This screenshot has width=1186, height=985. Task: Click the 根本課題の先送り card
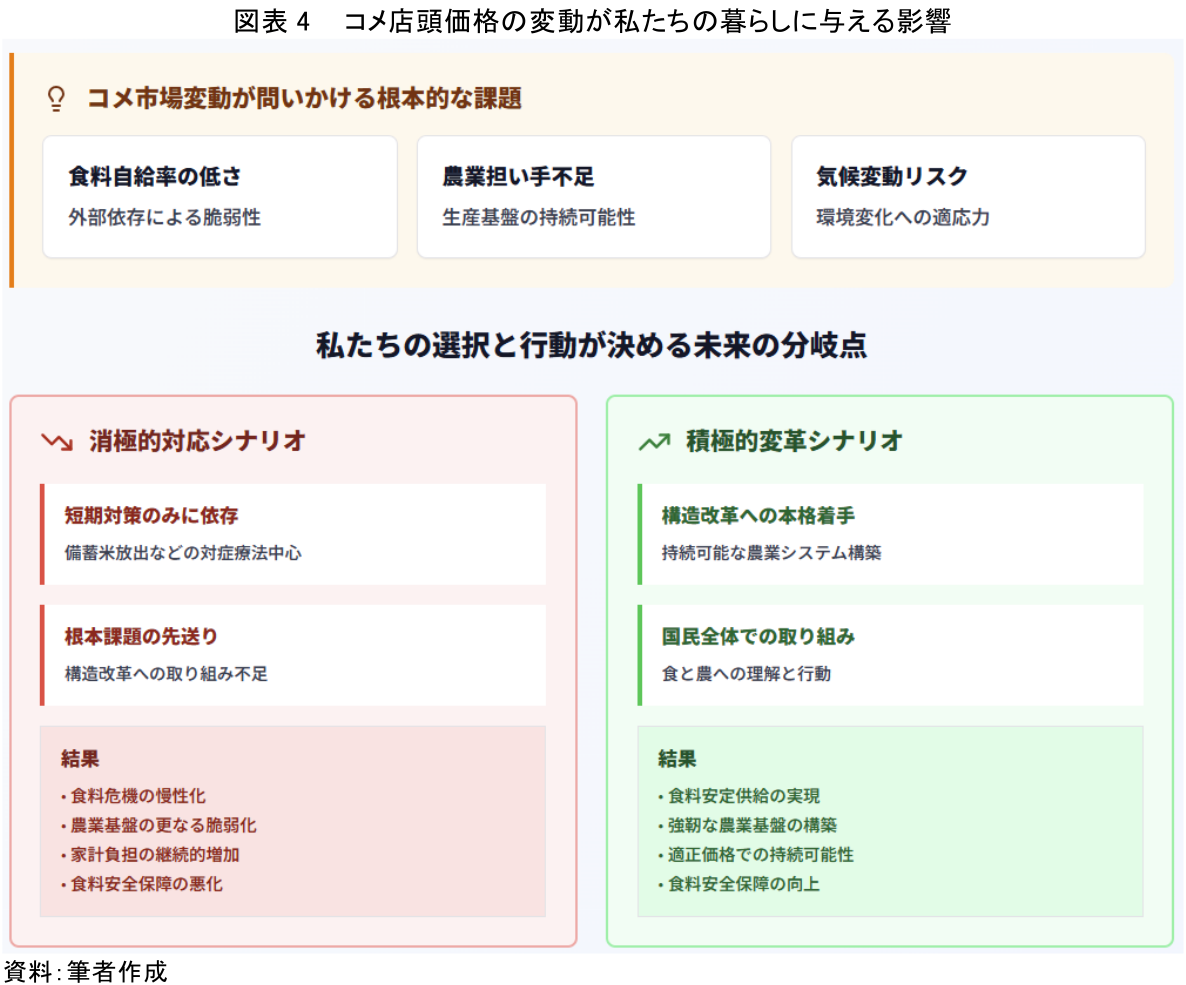[x=293, y=655]
